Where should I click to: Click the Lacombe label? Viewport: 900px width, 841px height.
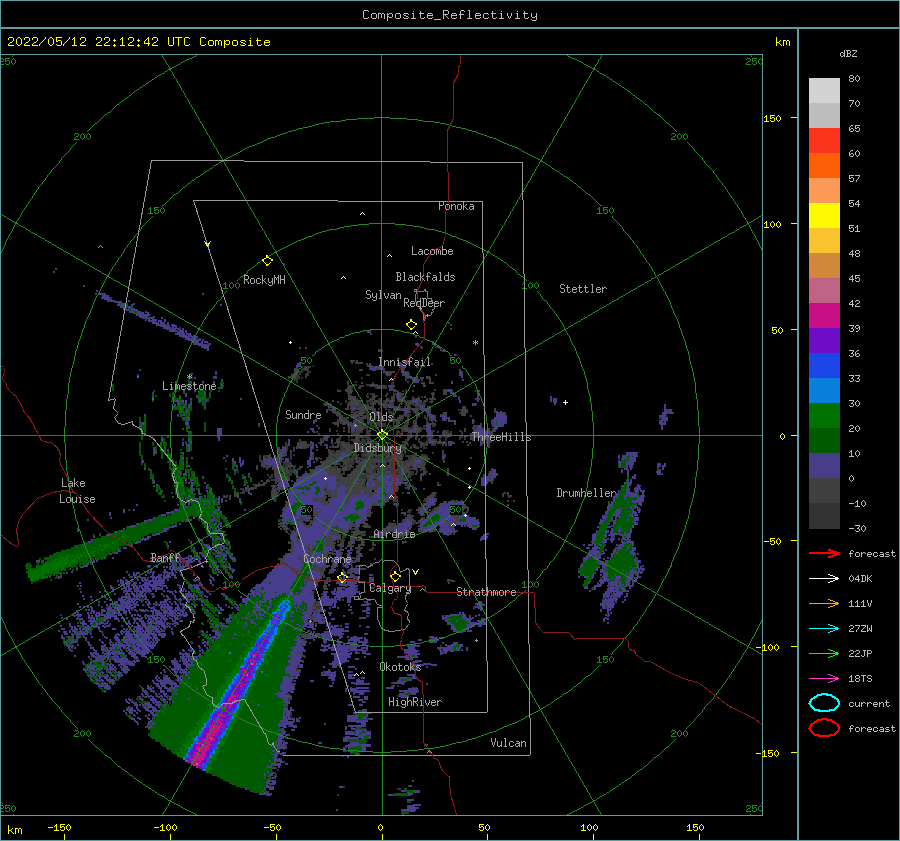(x=432, y=251)
